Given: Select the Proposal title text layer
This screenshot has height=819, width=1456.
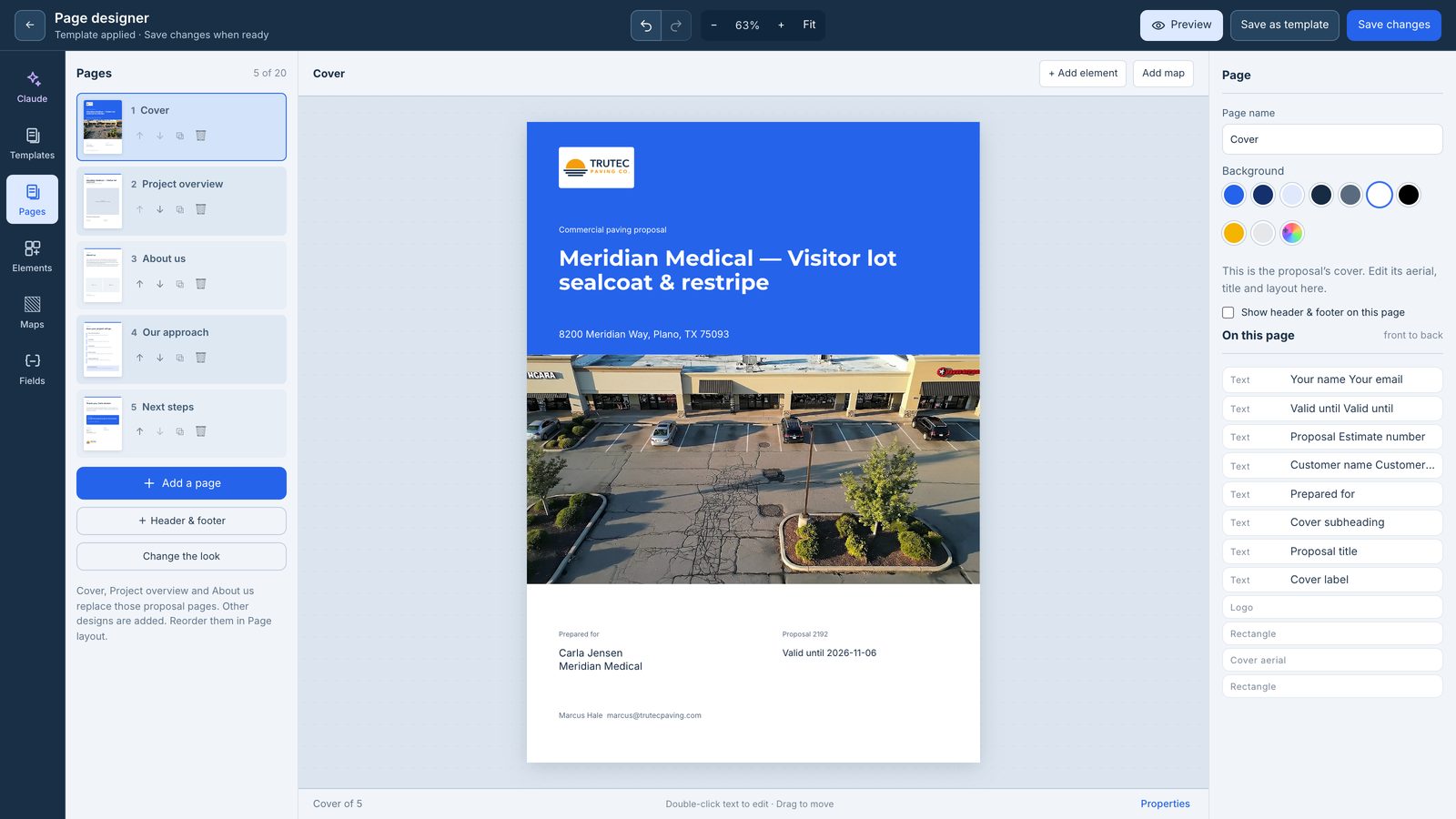Looking at the screenshot, I should (1332, 551).
